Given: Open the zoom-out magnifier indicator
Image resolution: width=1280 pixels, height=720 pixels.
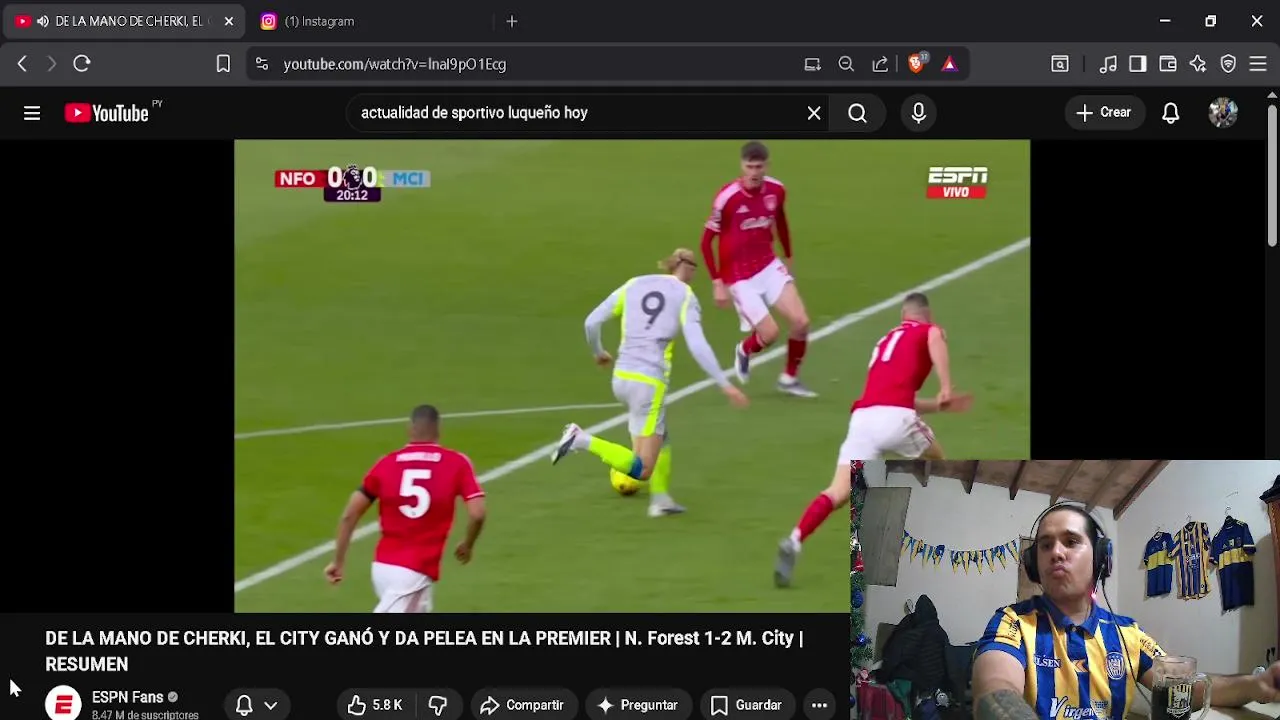Looking at the screenshot, I should pyautogui.click(x=846, y=64).
